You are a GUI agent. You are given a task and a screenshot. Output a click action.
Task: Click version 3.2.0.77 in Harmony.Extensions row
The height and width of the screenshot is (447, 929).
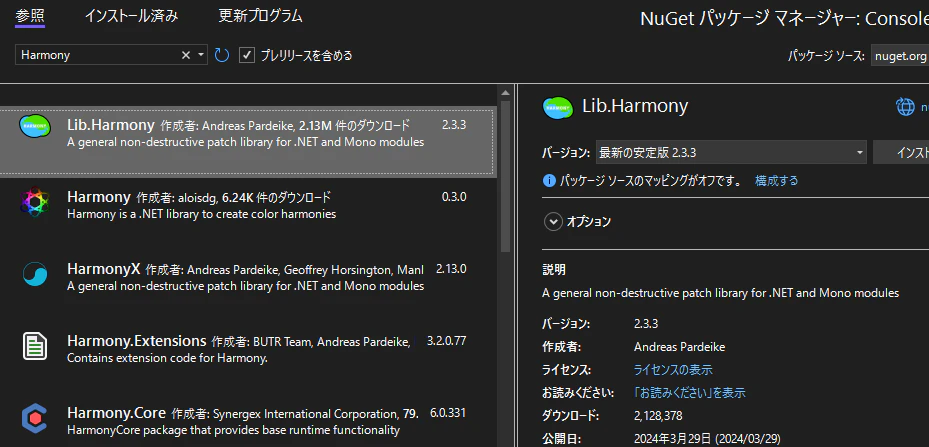[x=447, y=341]
